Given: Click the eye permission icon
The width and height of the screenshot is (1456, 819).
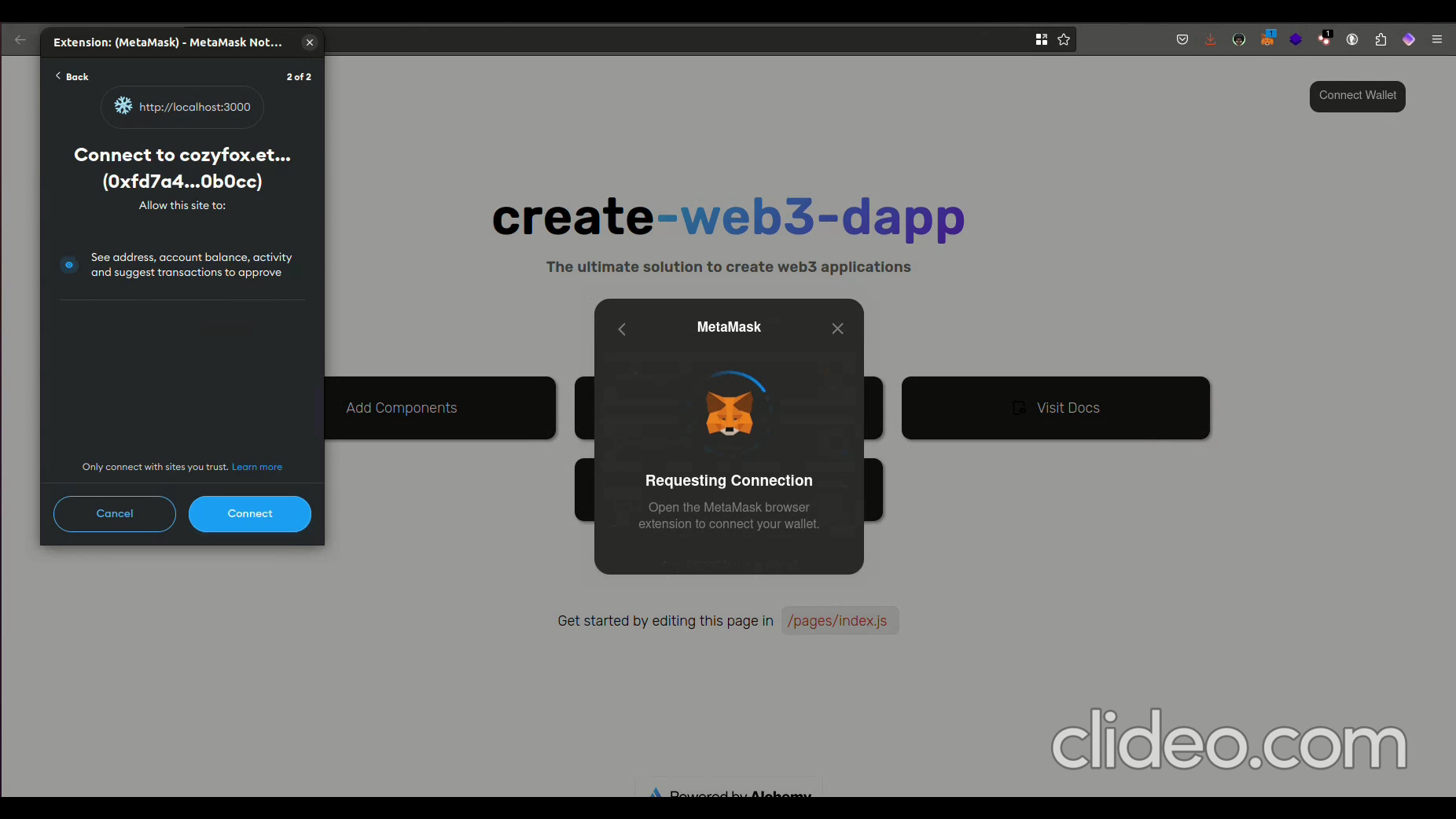Looking at the screenshot, I should tap(69, 265).
